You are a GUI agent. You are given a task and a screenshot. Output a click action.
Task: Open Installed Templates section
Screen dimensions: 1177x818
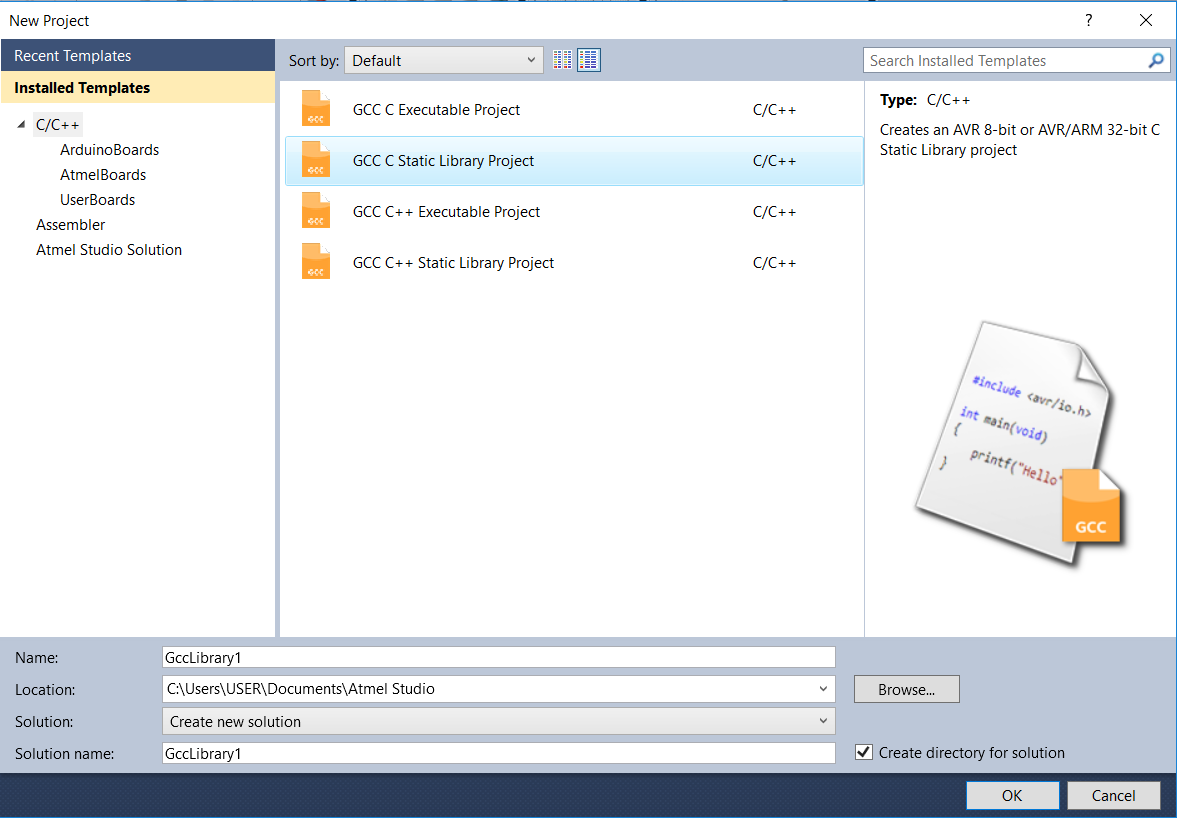click(x=137, y=88)
